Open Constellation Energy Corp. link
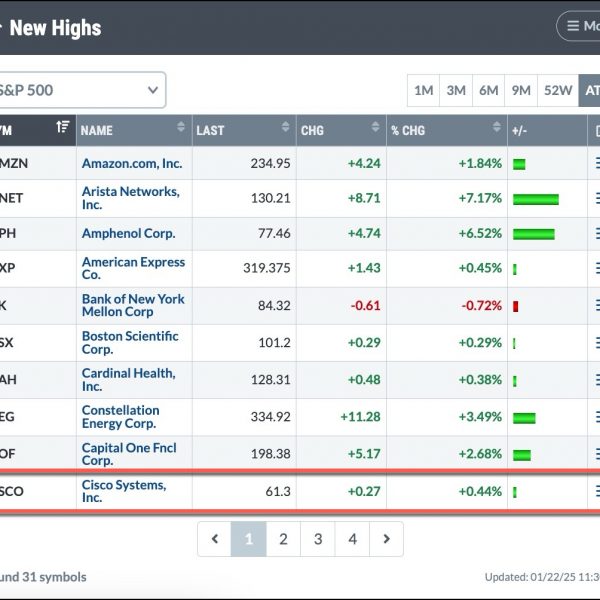The image size is (600, 600). [121, 417]
